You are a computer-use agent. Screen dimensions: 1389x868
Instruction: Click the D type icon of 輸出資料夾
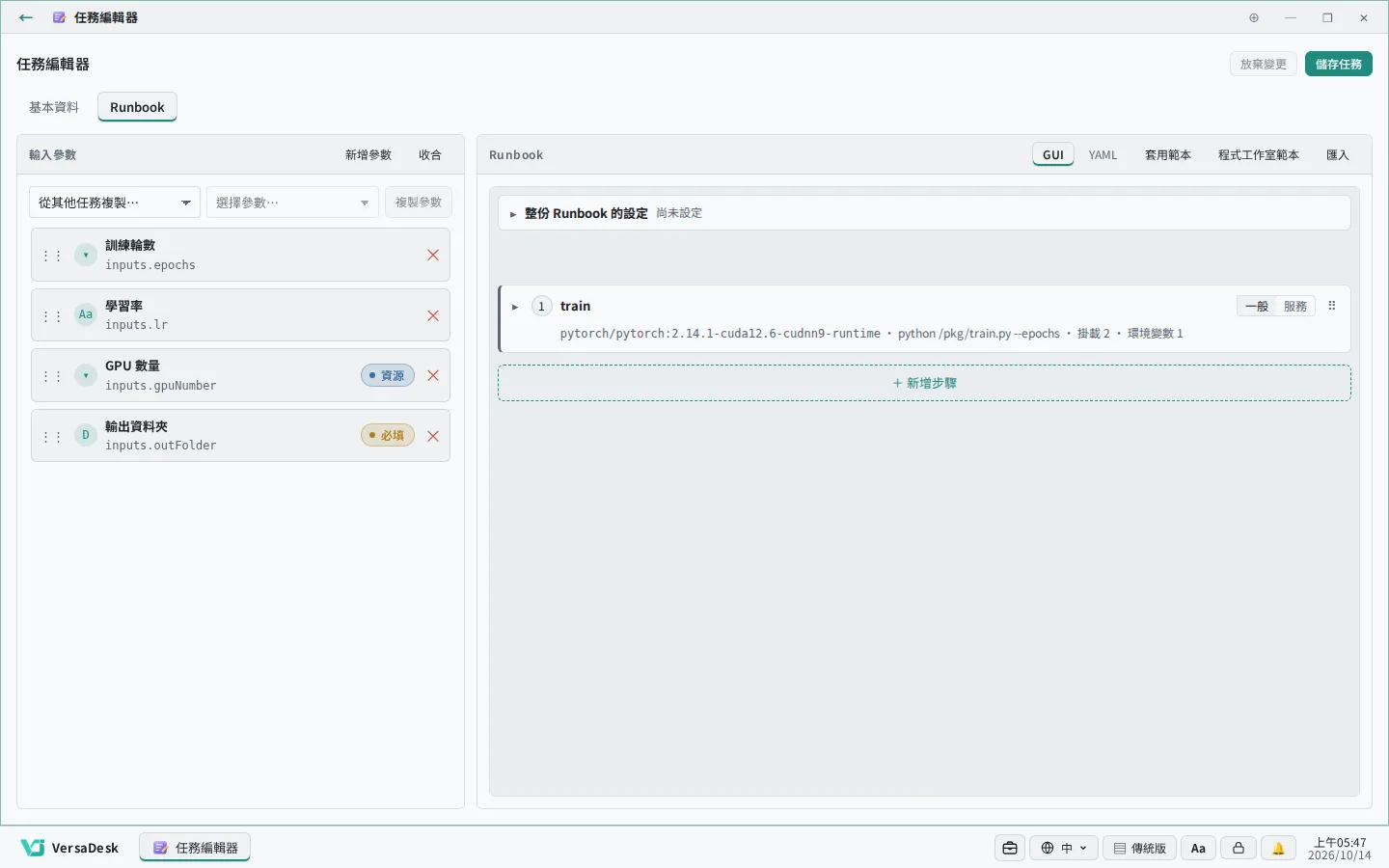[x=86, y=435]
